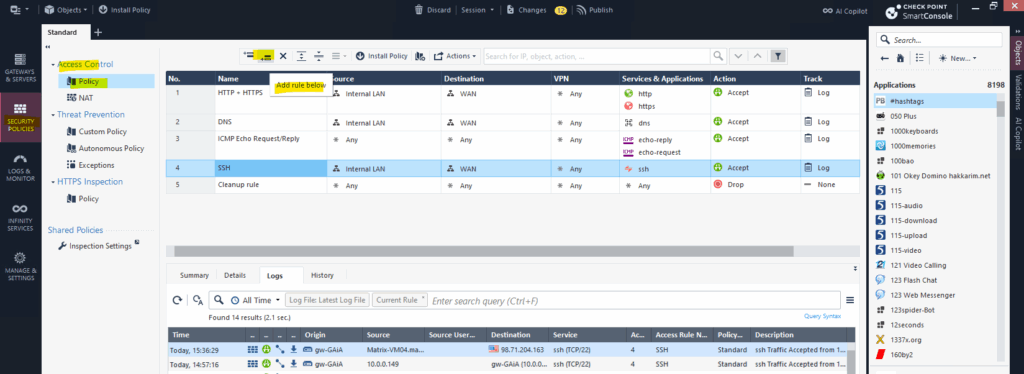
Task: Open Gateways & Servers sidebar view
Action: tap(20, 68)
